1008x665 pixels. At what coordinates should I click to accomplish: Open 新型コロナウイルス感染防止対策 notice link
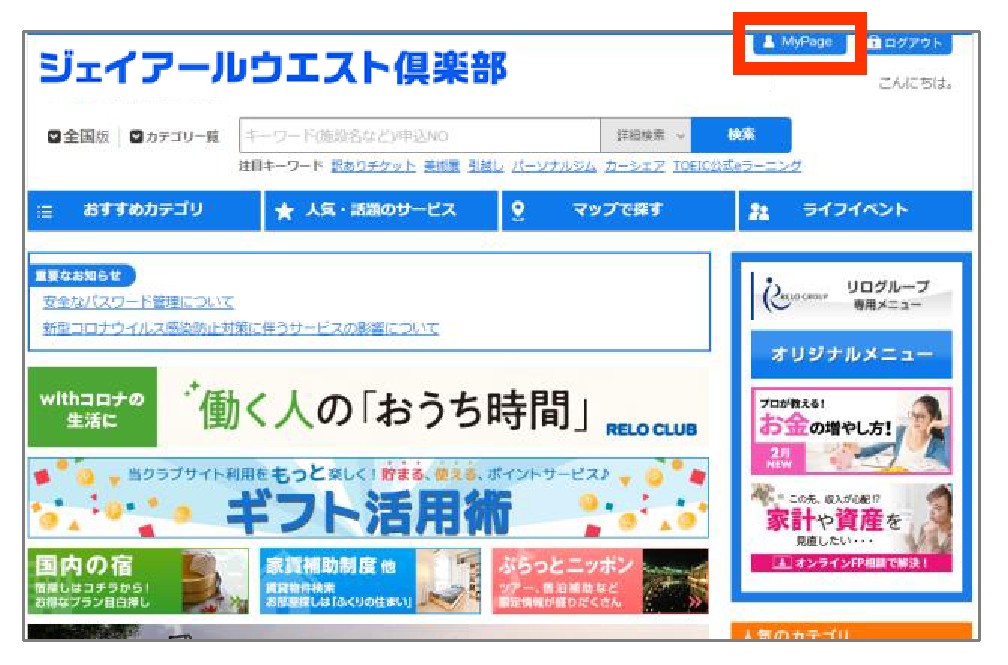click(x=240, y=328)
